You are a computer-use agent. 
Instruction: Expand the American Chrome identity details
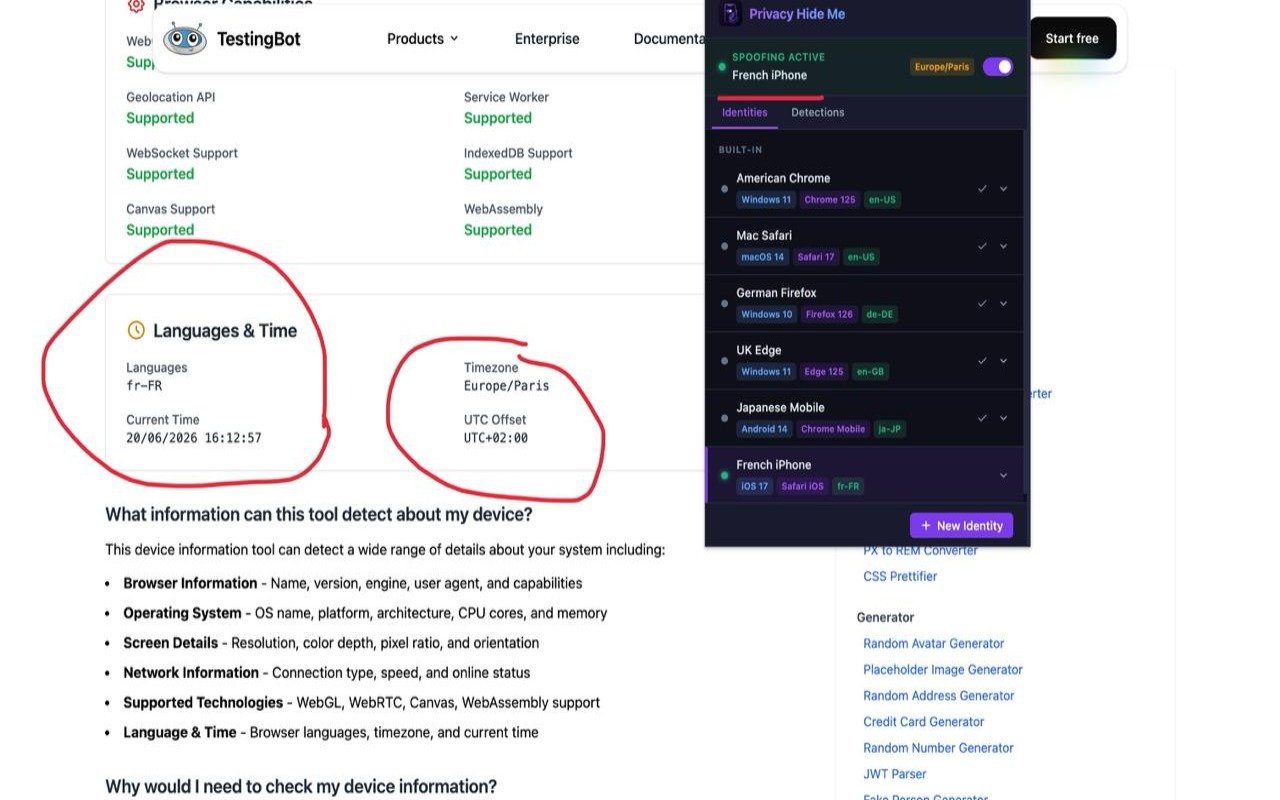point(1003,189)
